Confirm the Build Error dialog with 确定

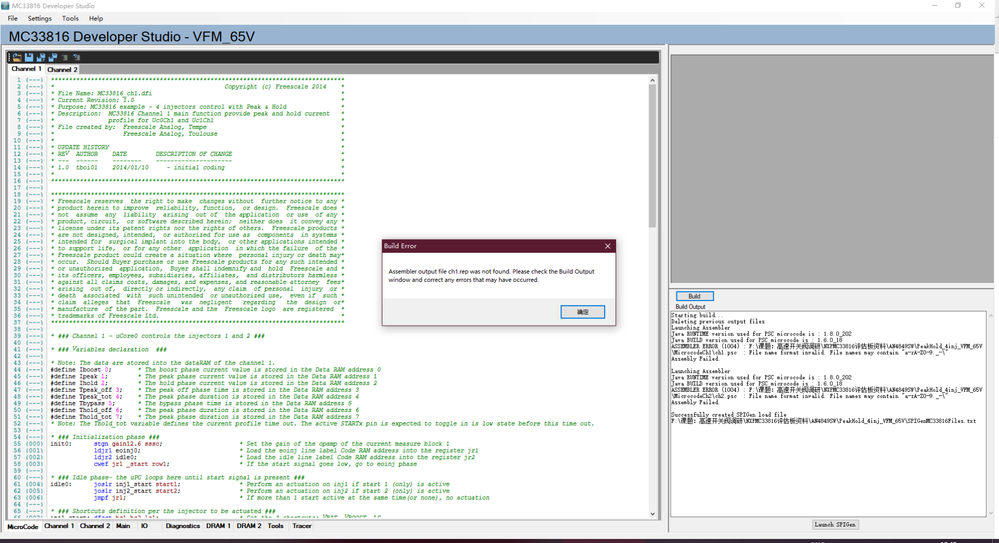coord(582,312)
